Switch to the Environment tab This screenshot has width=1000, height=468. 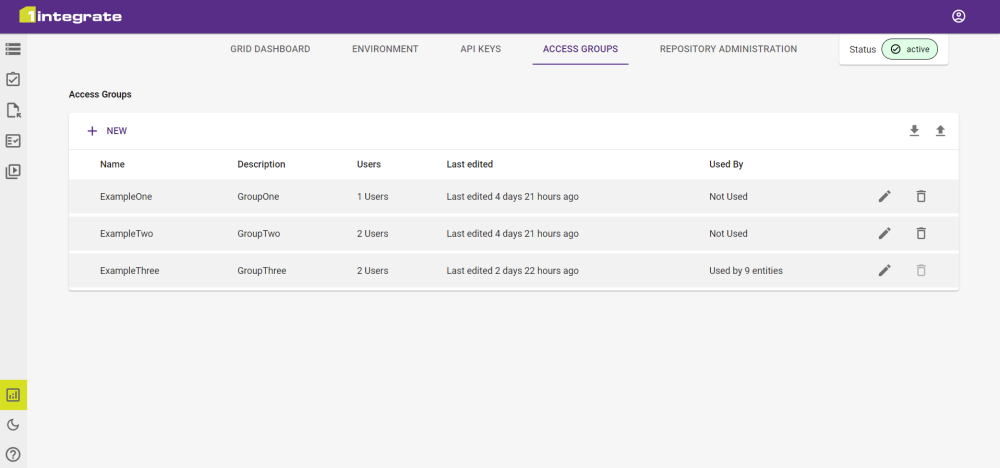coord(385,49)
